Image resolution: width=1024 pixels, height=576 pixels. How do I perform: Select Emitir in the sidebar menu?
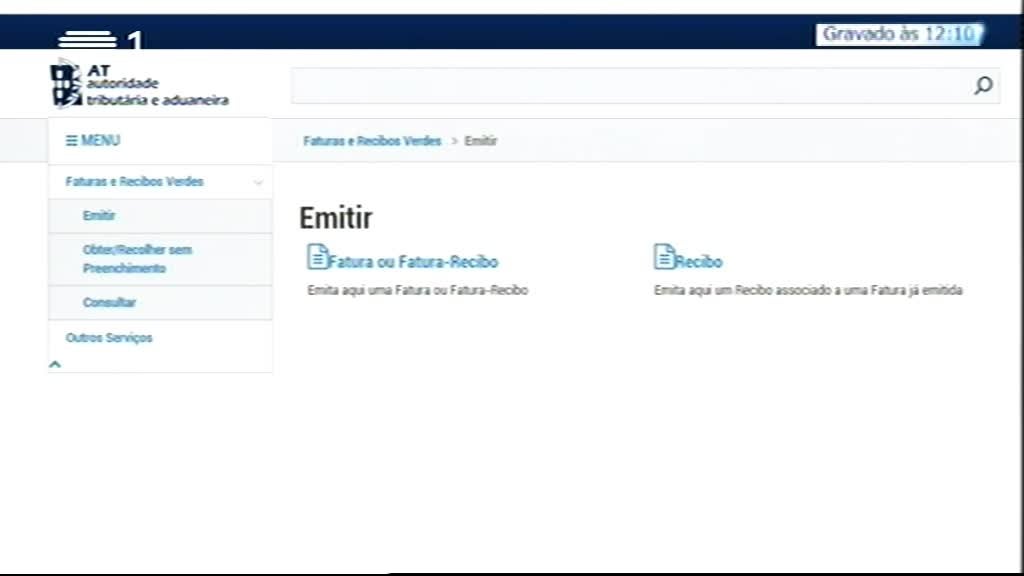[97, 216]
